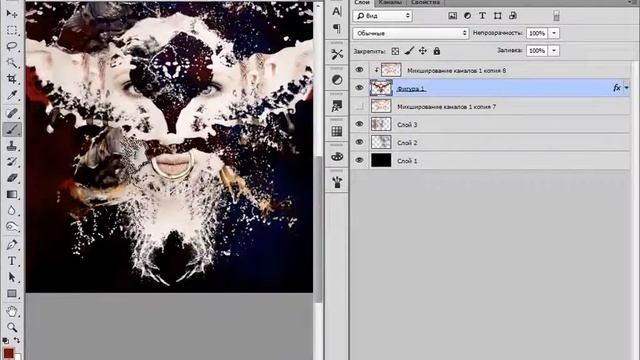
Task: Lock all layer attributes
Action: (437, 51)
